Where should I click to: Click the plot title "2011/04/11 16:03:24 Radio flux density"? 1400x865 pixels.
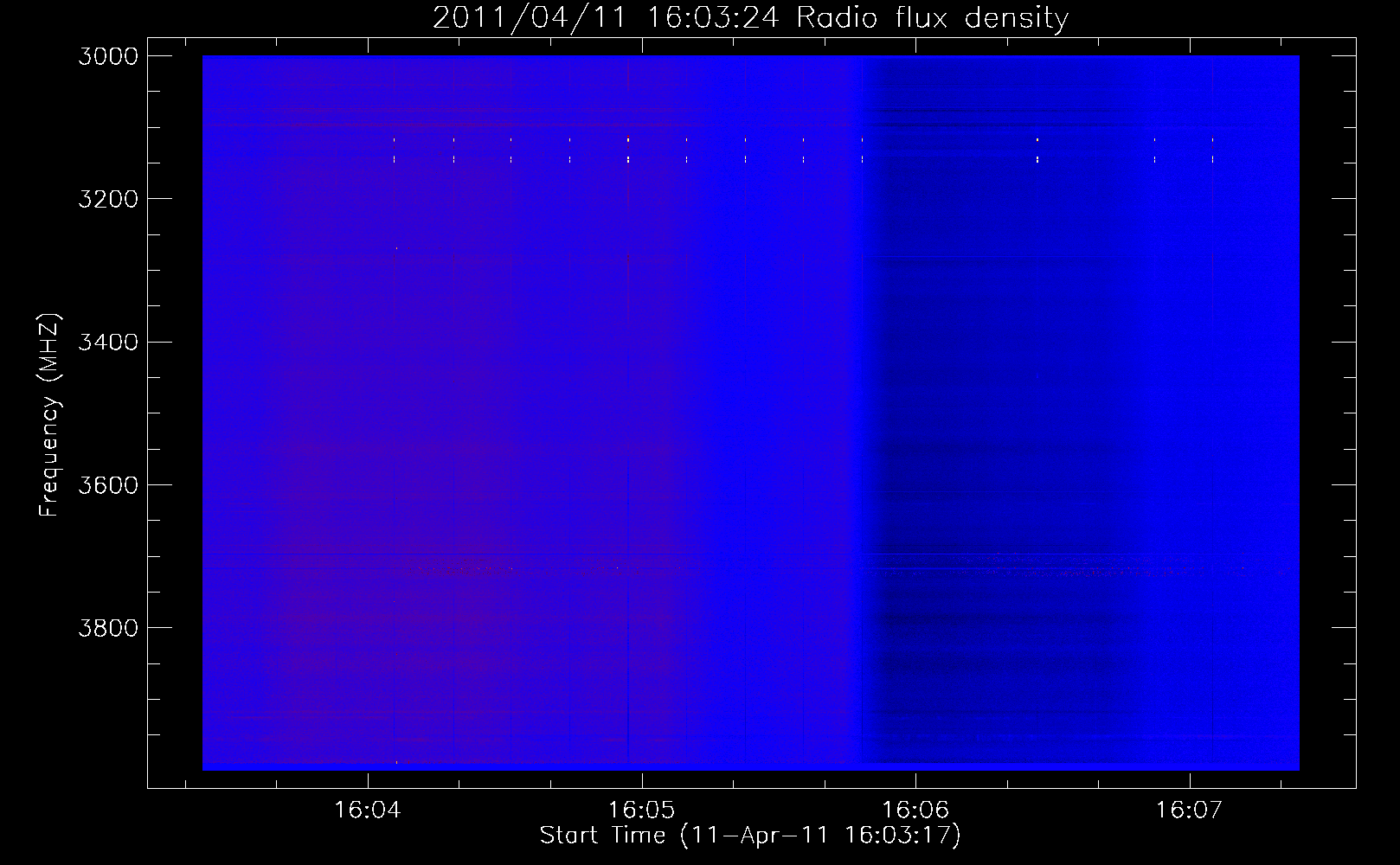pyautogui.click(x=751, y=18)
